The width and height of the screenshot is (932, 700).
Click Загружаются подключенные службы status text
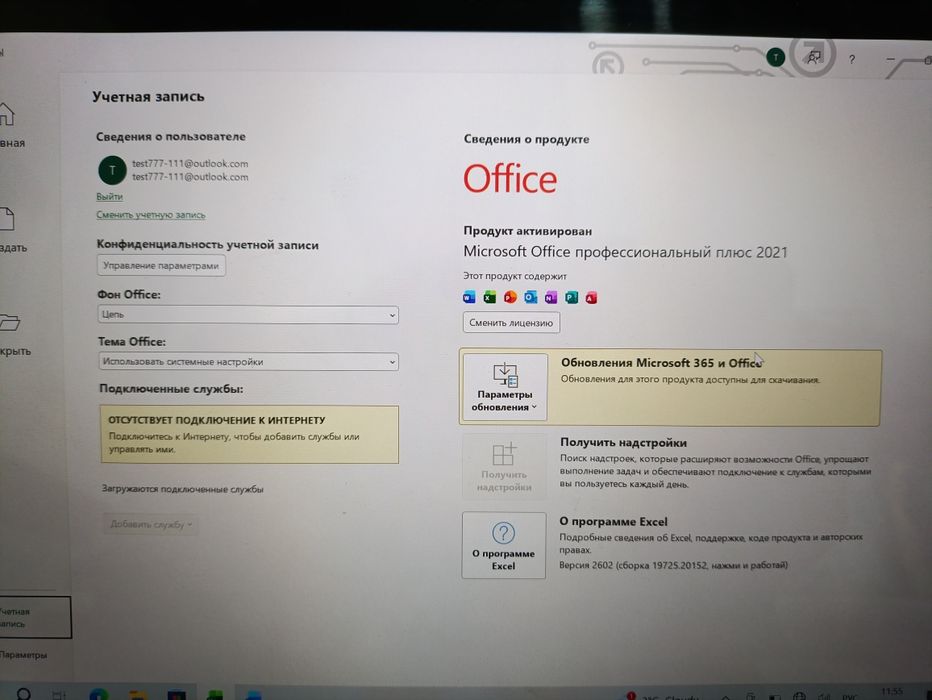tap(182, 489)
